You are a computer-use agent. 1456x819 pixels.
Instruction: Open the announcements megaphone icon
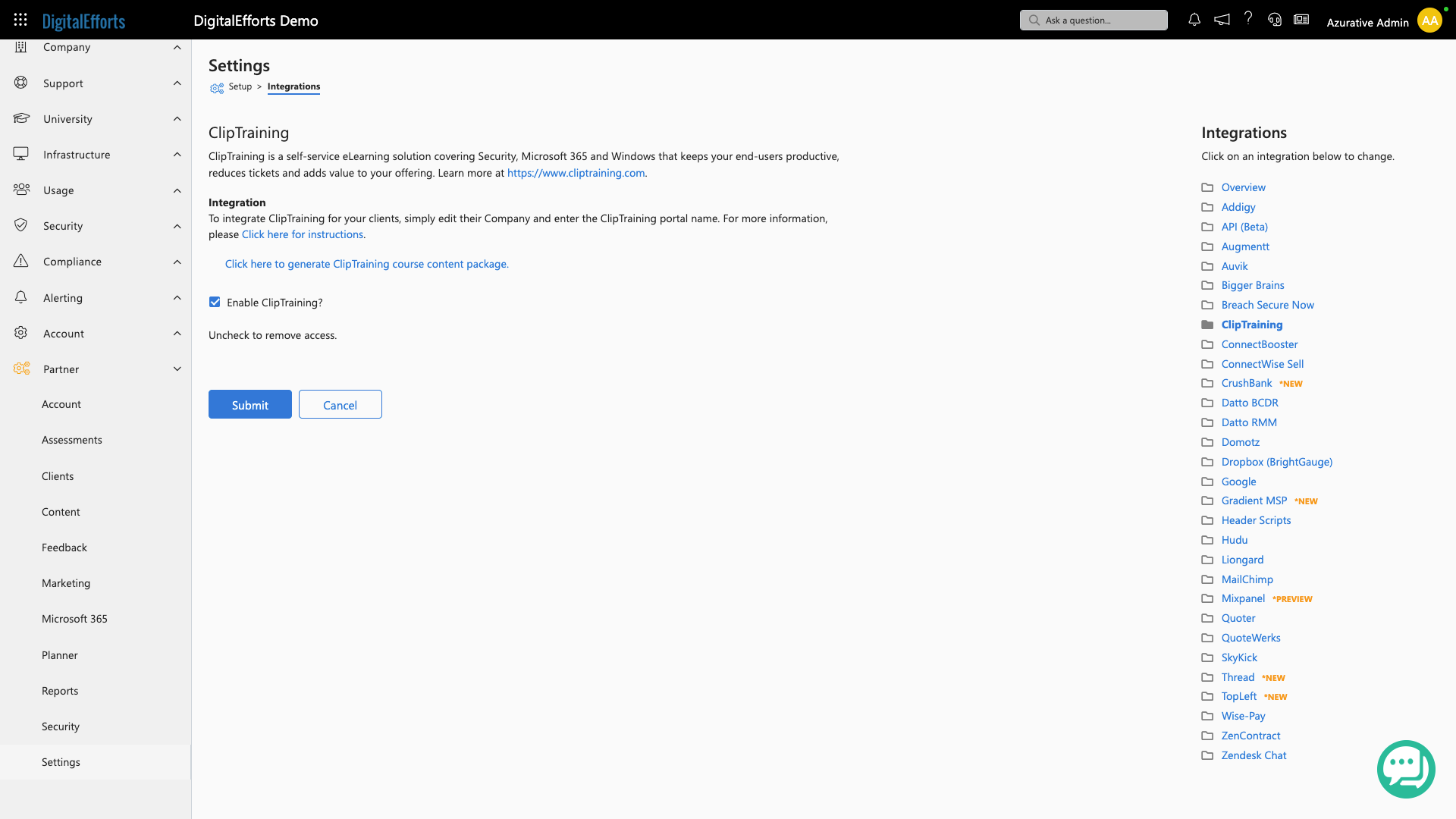pyautogui.click(x=1221, y=20)
